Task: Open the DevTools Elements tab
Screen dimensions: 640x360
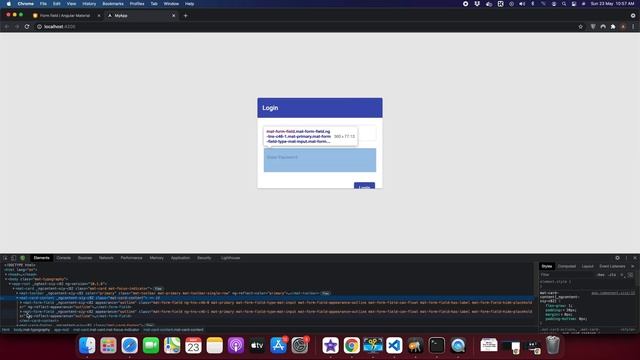Action: pos(41,258)
